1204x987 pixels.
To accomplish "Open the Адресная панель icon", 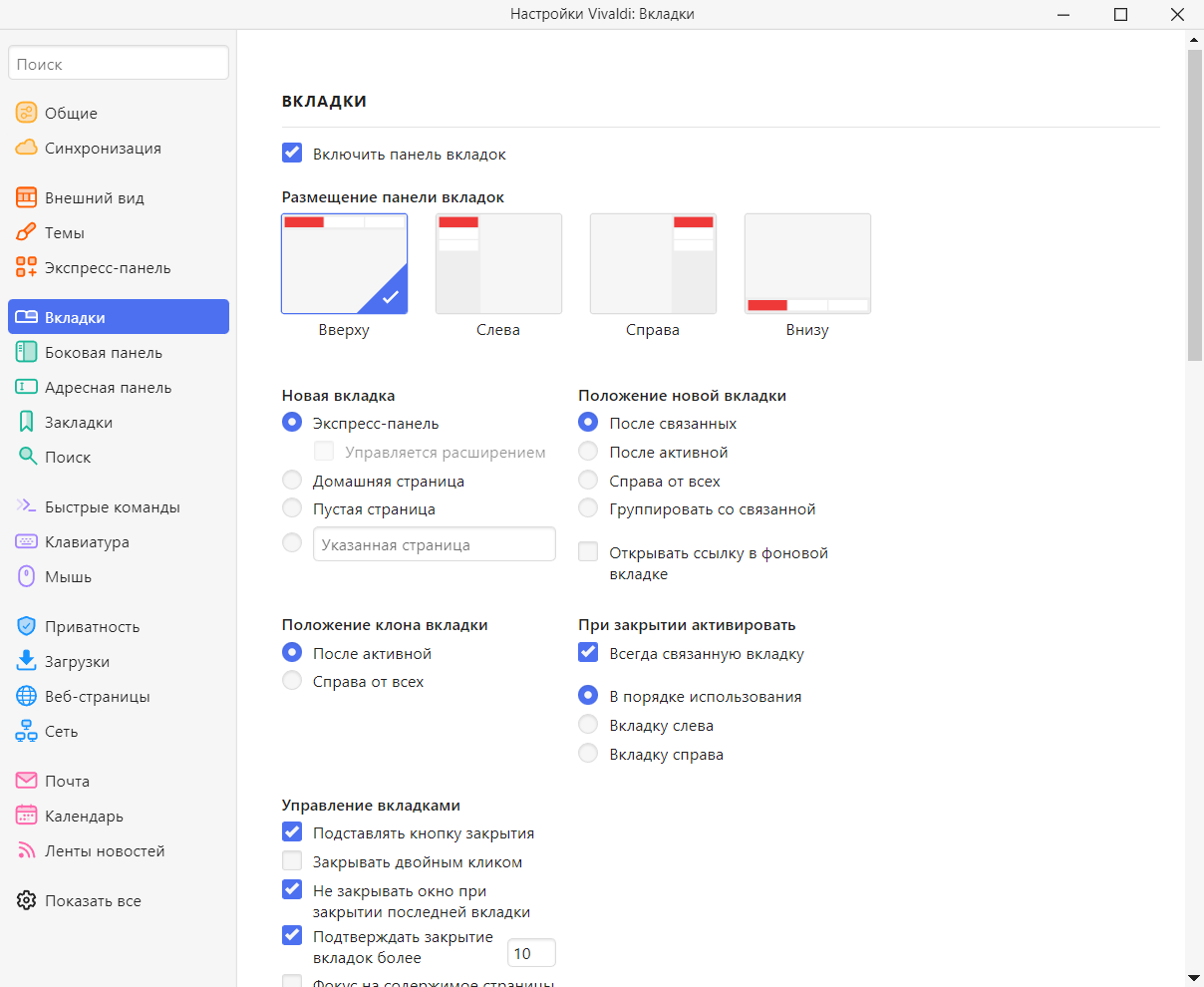I will point(26,387).
